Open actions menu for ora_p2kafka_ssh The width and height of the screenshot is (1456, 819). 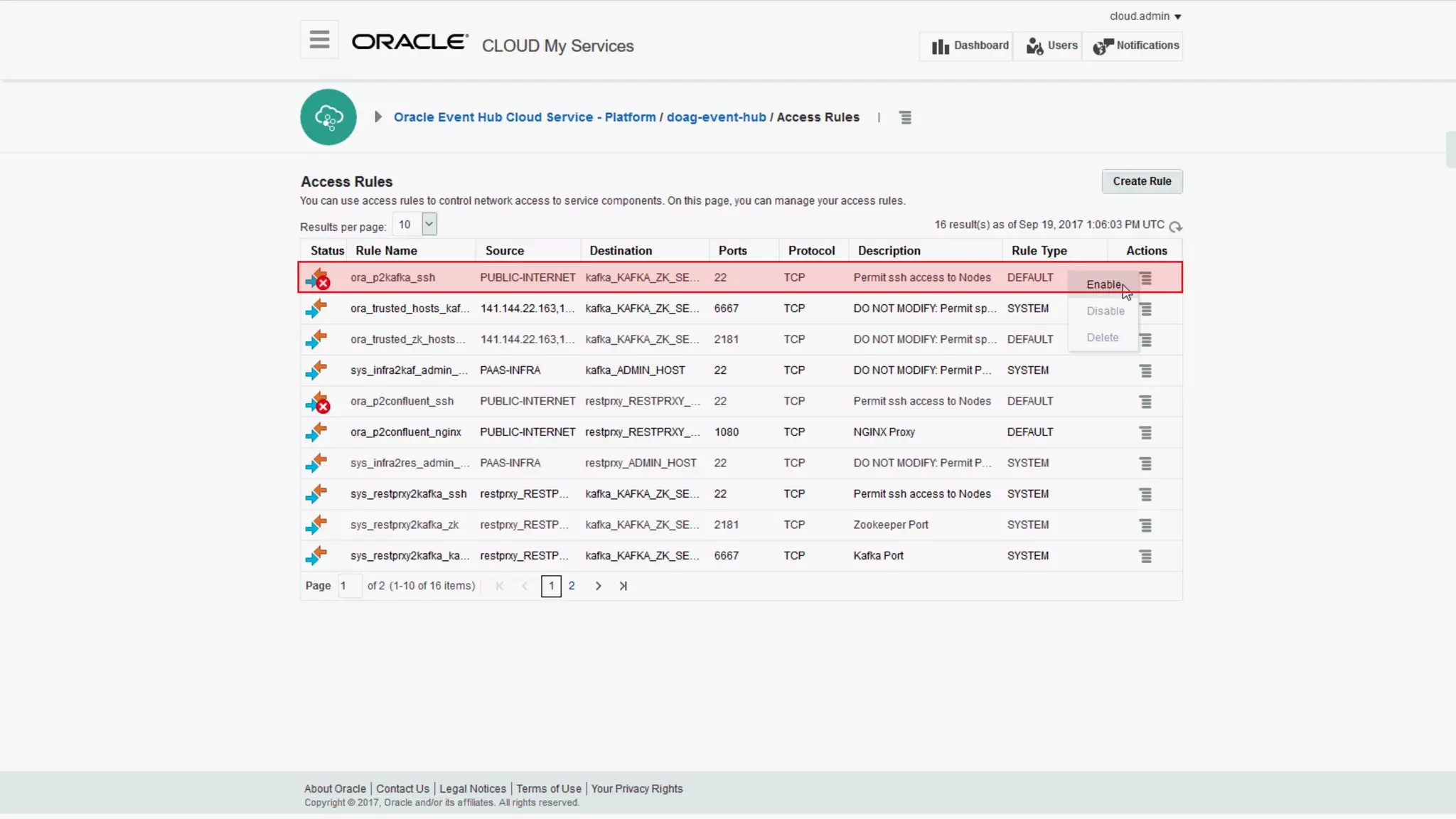click(x=1145, y=278)
